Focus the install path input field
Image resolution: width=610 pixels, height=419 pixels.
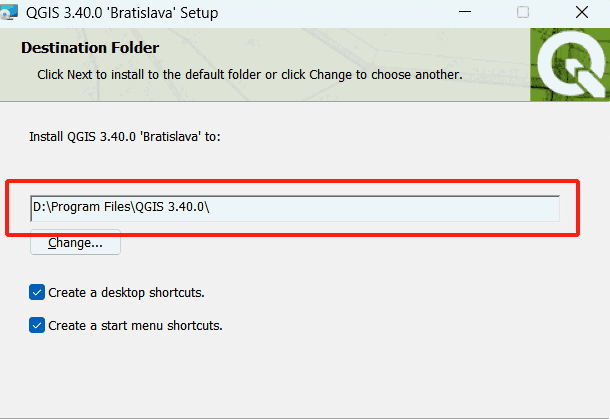tap(380, 207)
